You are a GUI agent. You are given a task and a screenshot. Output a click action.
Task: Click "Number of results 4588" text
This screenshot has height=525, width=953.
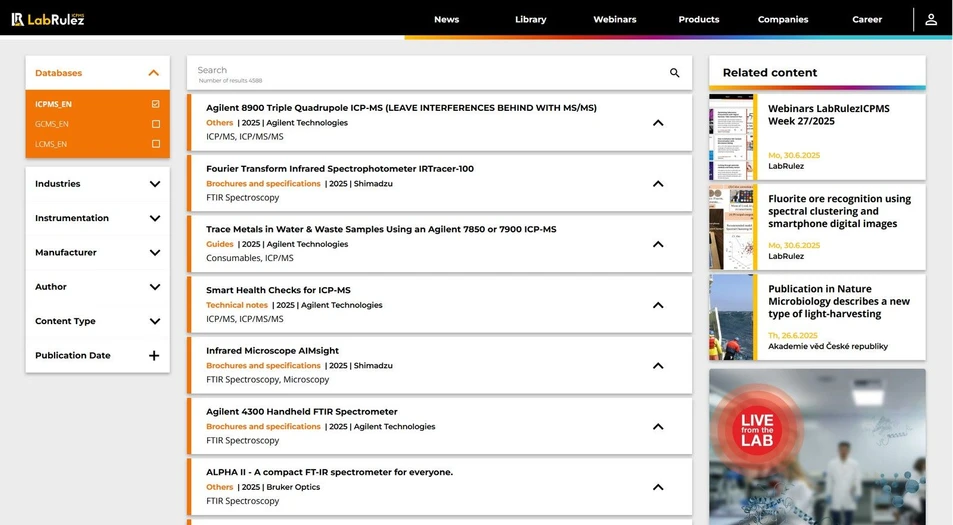pyautogui.click(x=230, y=81)
